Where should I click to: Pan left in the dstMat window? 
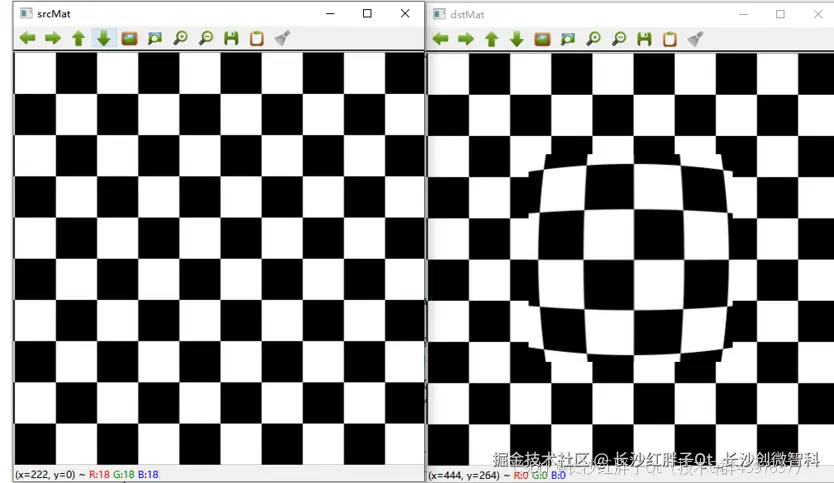click(441, 39)
